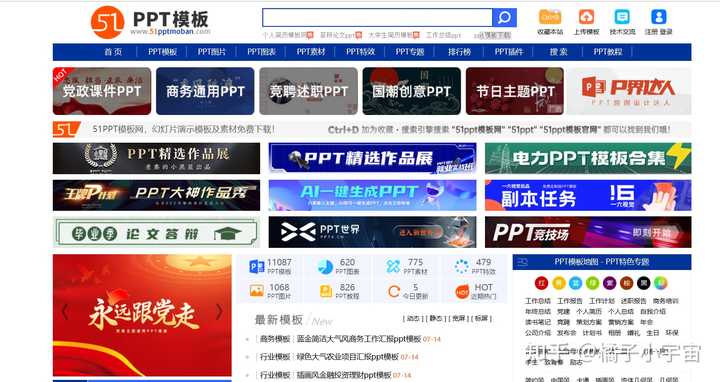This screenshot has width=720, height=382.
Task: Open 节日主题PPT category card
Action: [x=515, y=91]
